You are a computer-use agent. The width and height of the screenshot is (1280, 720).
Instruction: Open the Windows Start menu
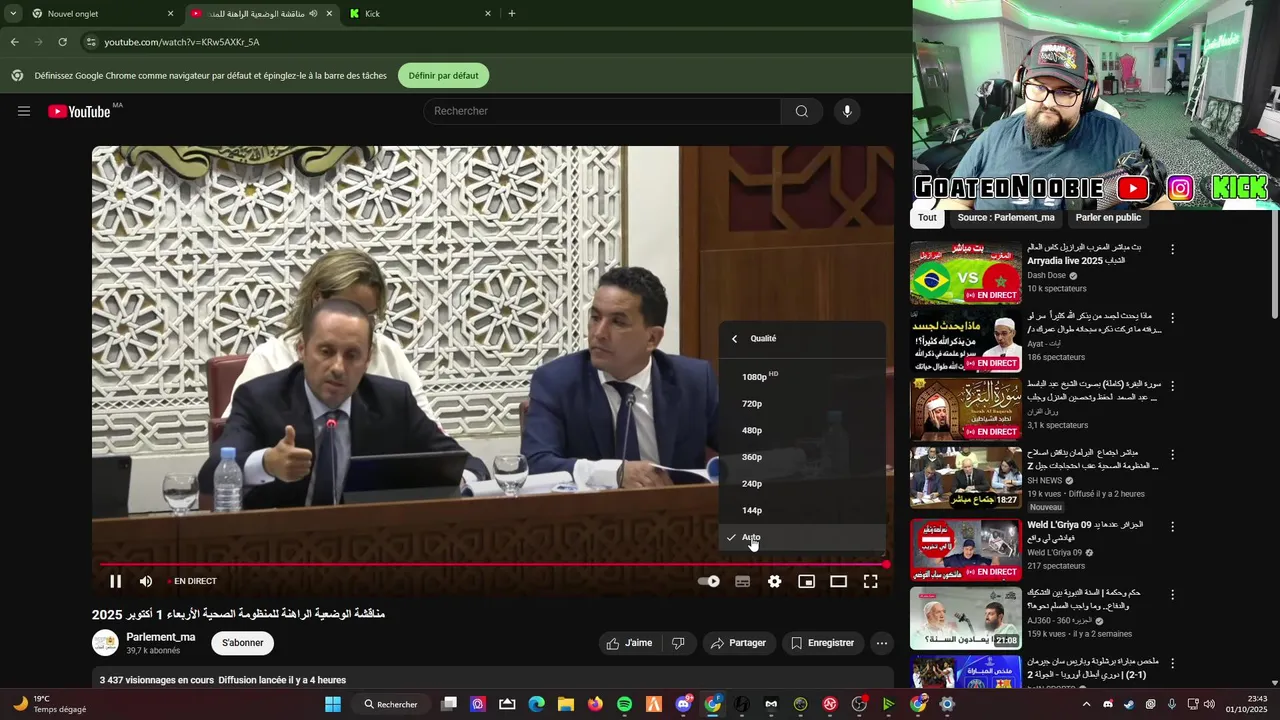coord(333,704)
